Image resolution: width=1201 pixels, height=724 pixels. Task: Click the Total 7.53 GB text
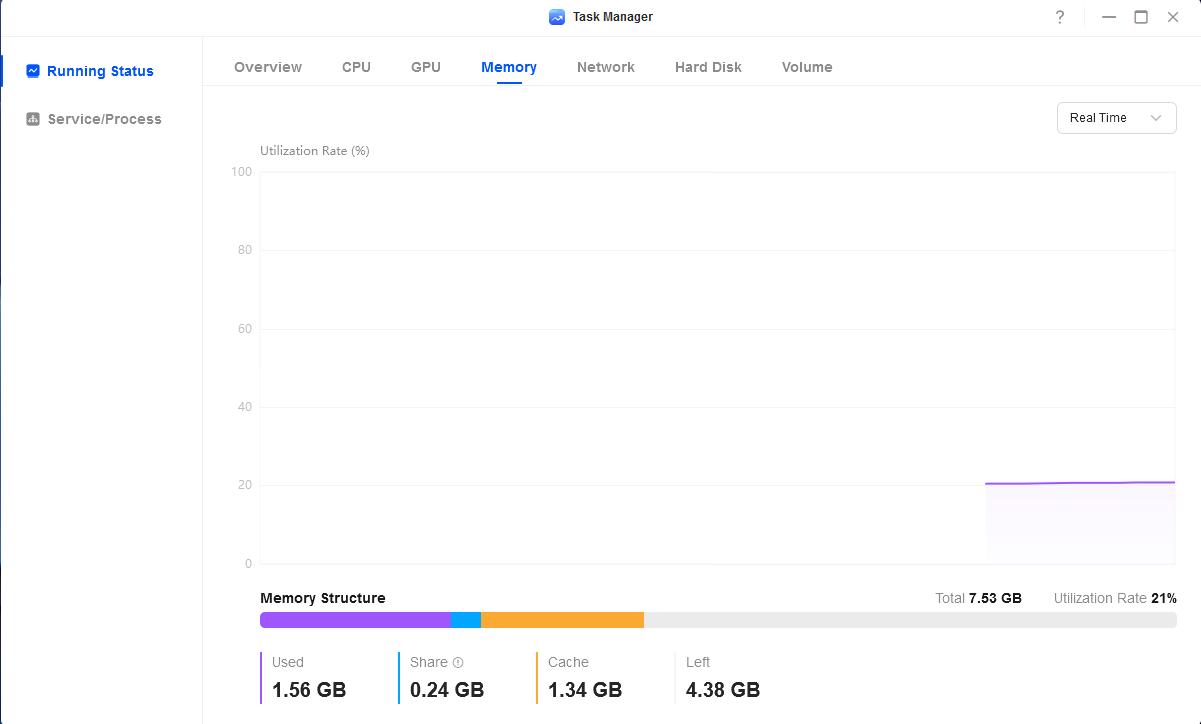point(978,598)
